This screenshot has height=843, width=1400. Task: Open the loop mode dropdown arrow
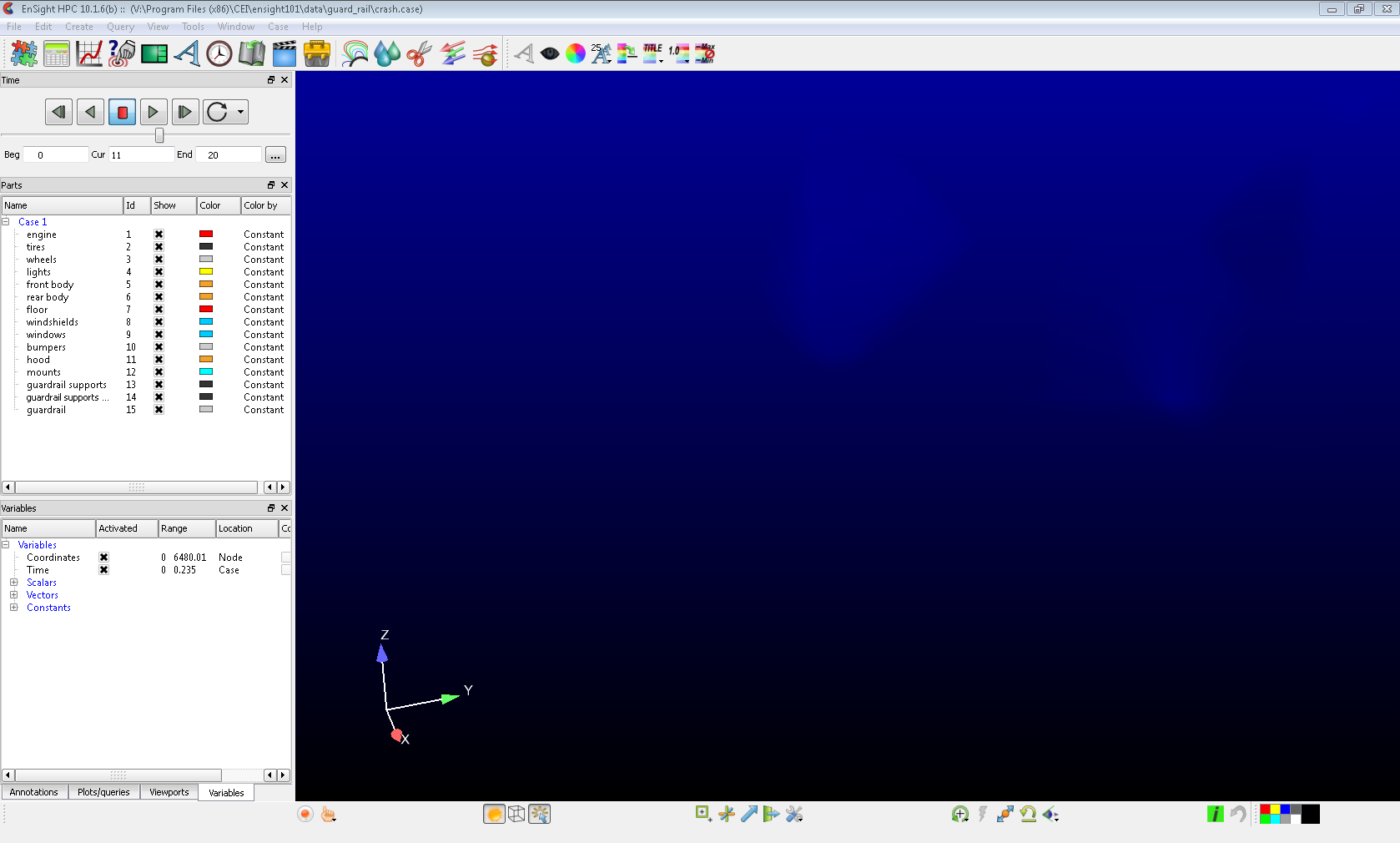coord(240,112)
